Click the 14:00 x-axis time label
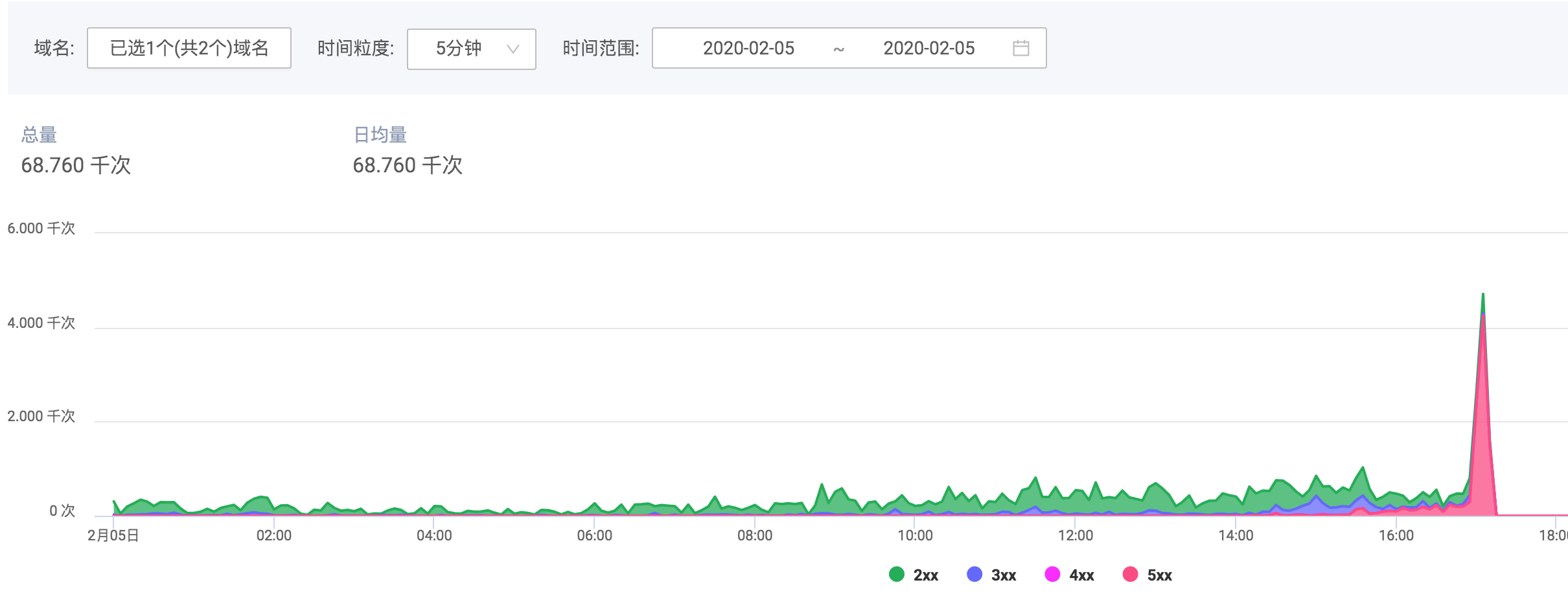 point(1236,535)
